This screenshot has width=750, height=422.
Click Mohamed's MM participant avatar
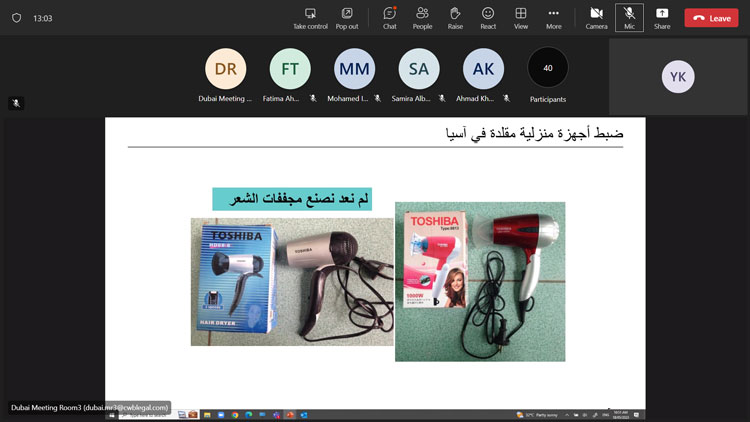(354, 69)
